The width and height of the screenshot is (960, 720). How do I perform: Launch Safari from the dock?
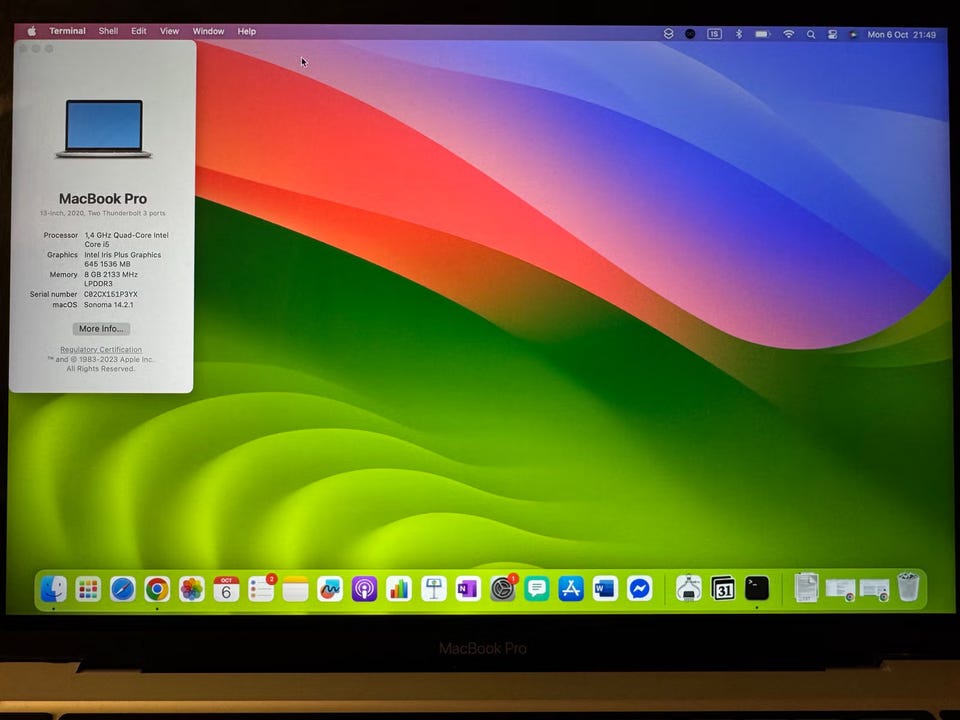tap(122, 589)
